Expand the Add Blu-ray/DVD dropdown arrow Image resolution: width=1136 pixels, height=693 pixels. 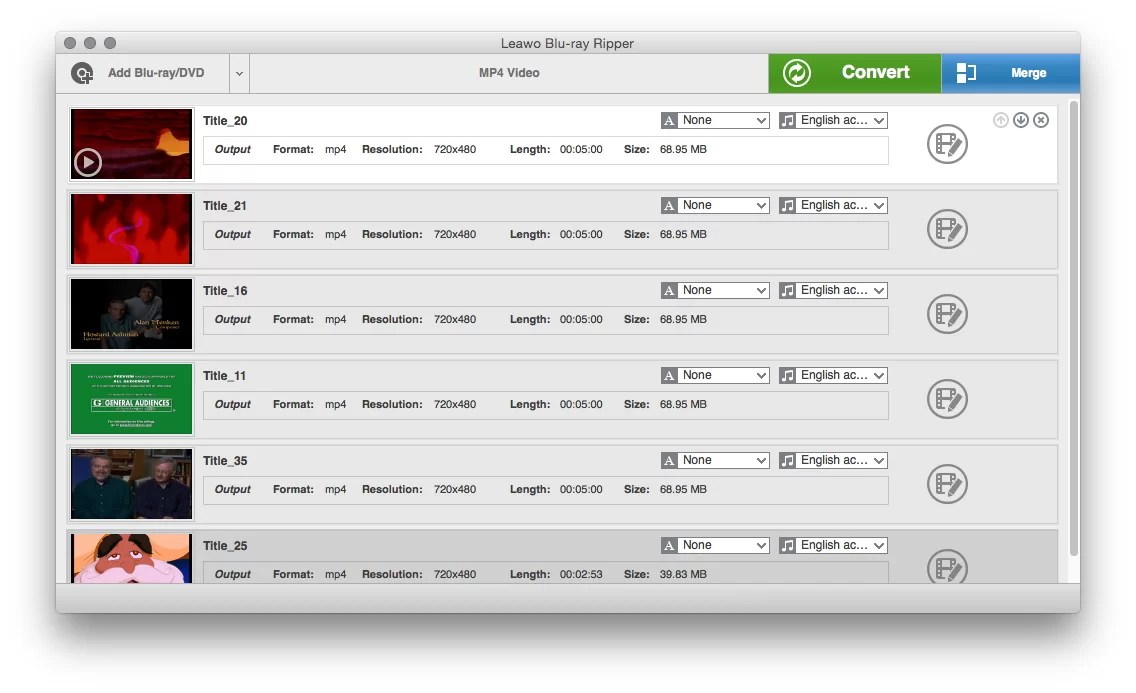[x=239, y=72]
